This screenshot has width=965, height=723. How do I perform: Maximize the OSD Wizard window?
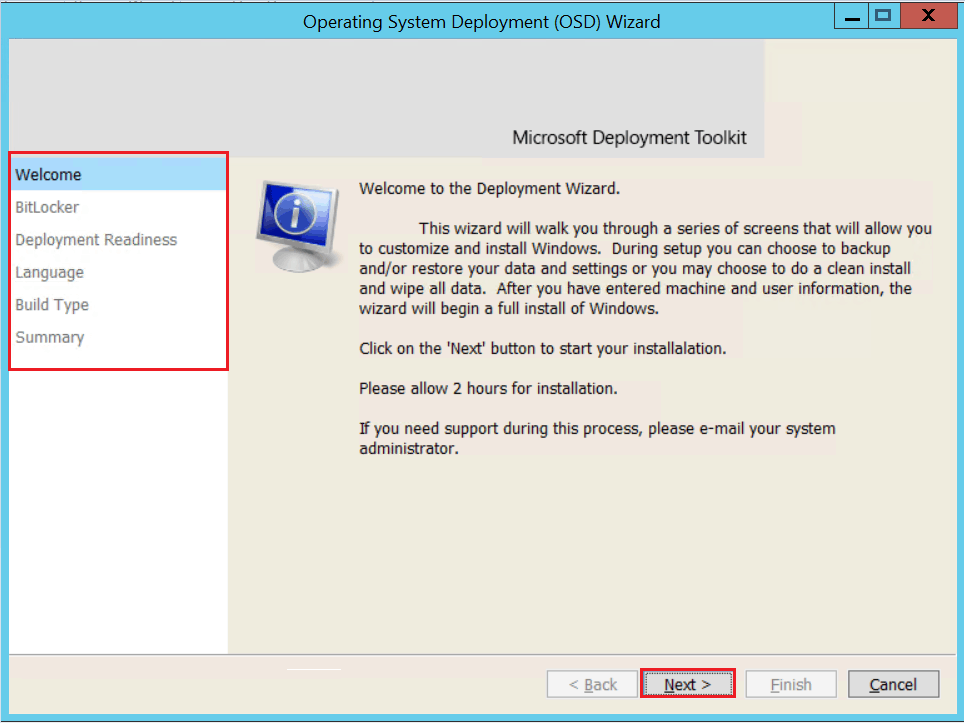[x=884, y=15]
